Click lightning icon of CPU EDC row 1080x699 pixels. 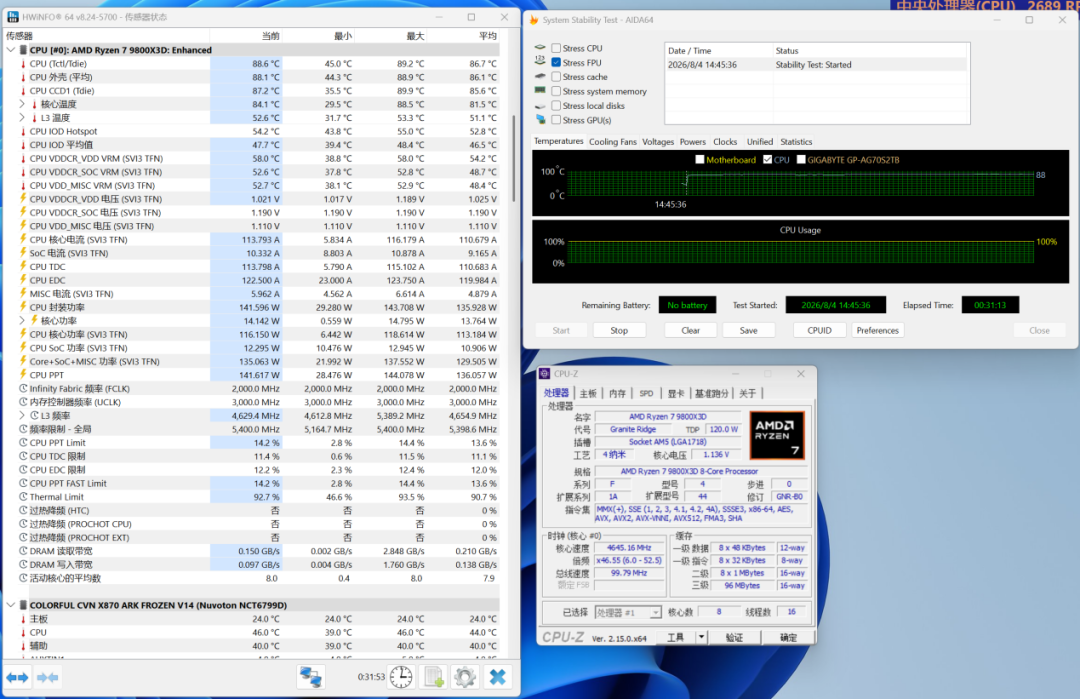(x=23, y=280)
